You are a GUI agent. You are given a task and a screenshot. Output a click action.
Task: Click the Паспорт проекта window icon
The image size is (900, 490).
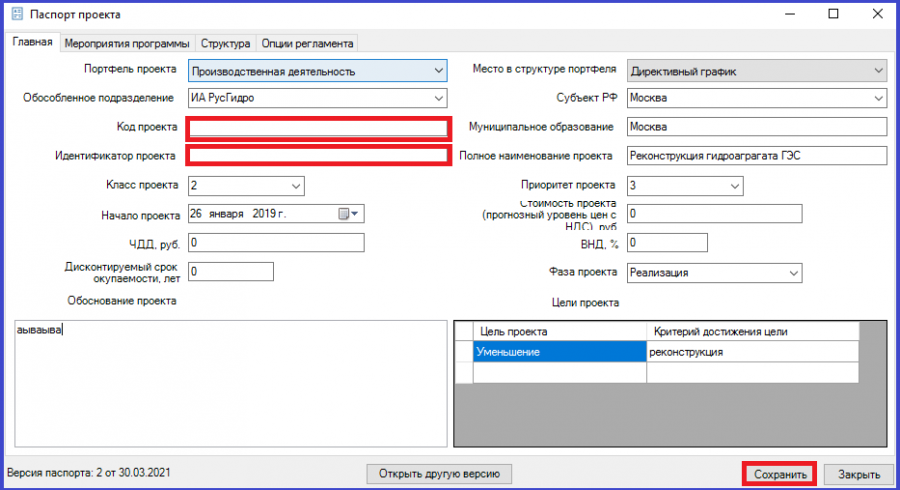[17, 14]
